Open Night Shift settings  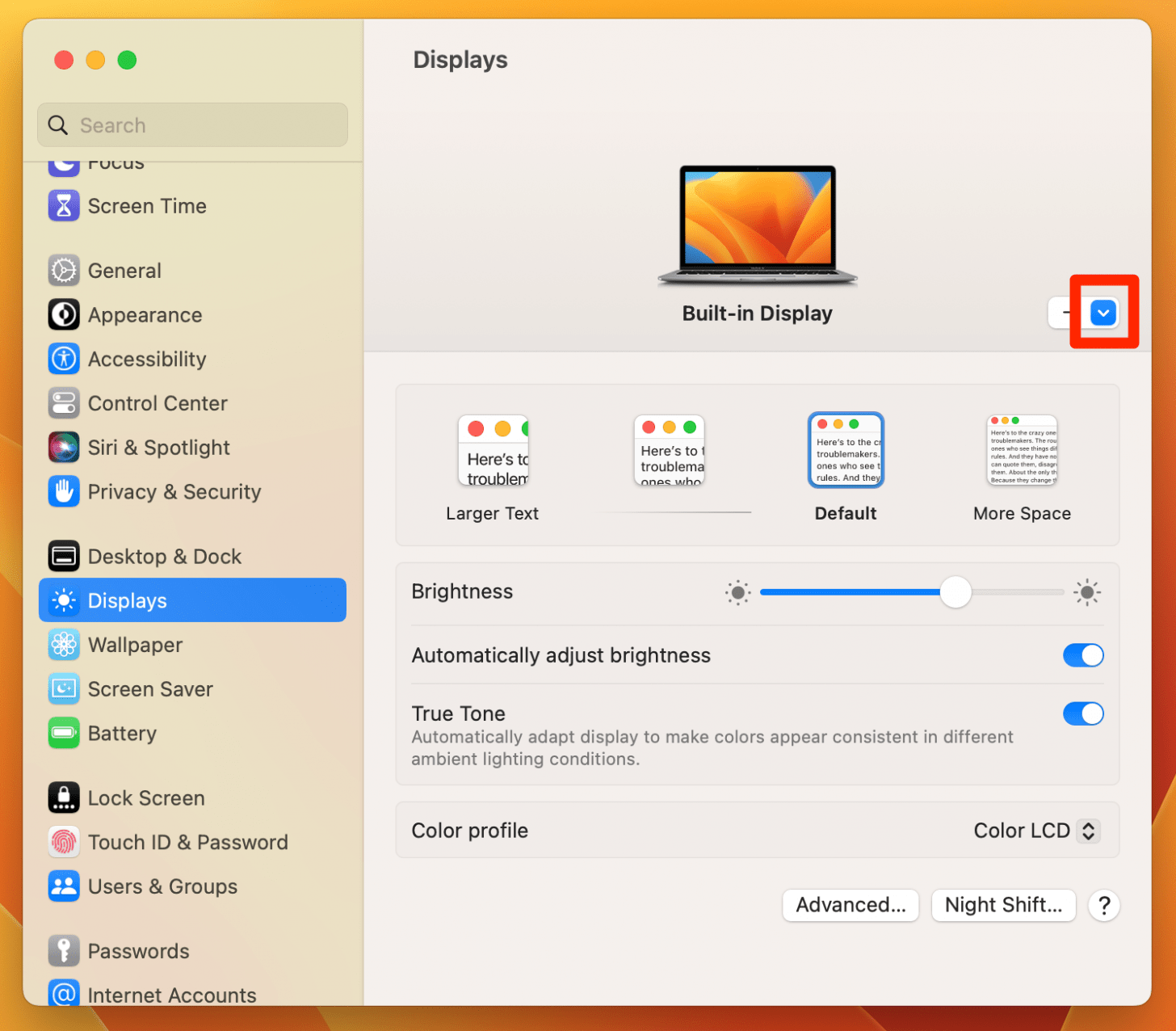point(1003,905)
